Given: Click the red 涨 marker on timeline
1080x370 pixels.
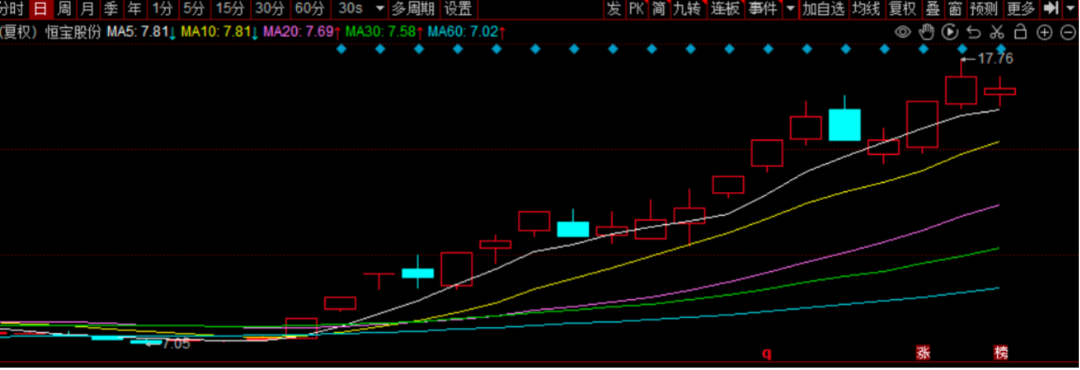Looking at the screenshot, I should (x=923, y=352).
